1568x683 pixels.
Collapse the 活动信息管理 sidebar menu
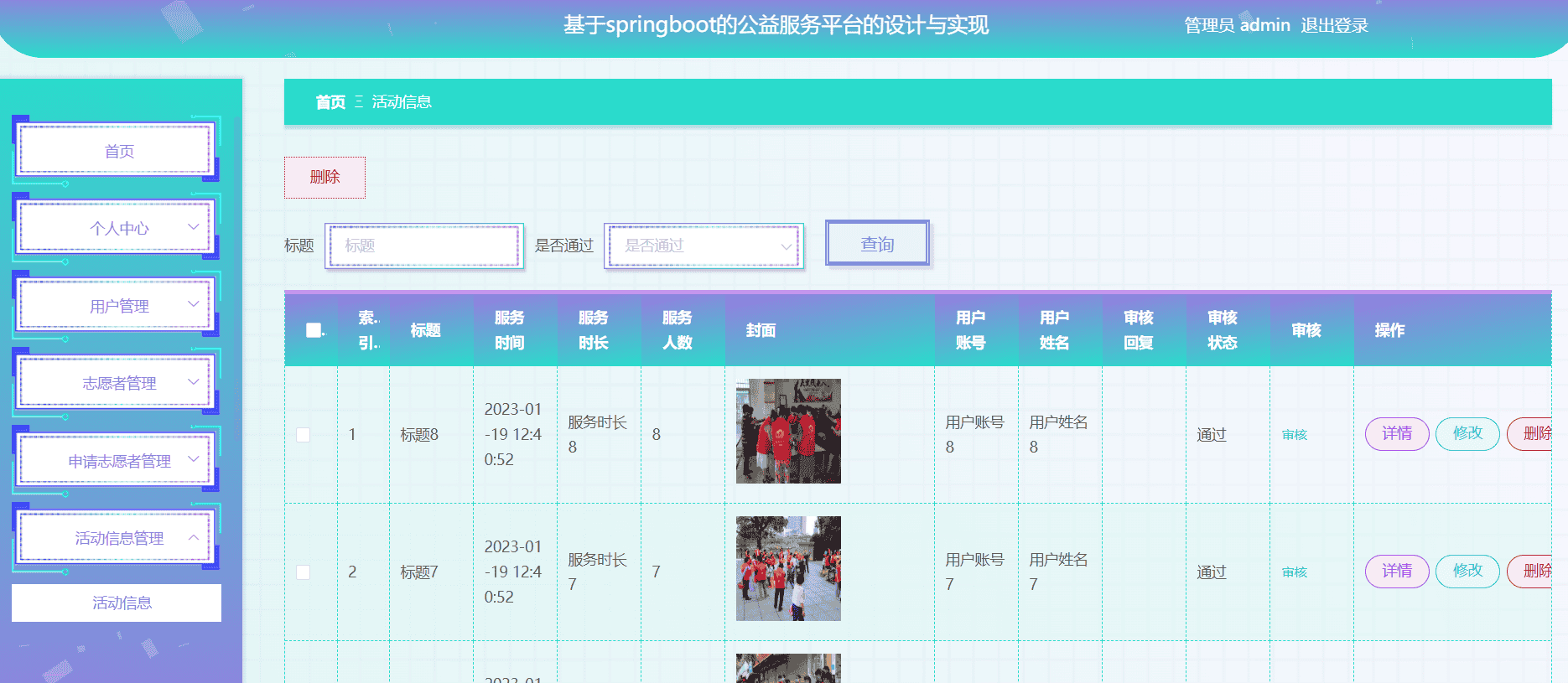pyautogui.click(x=116, y=537)
